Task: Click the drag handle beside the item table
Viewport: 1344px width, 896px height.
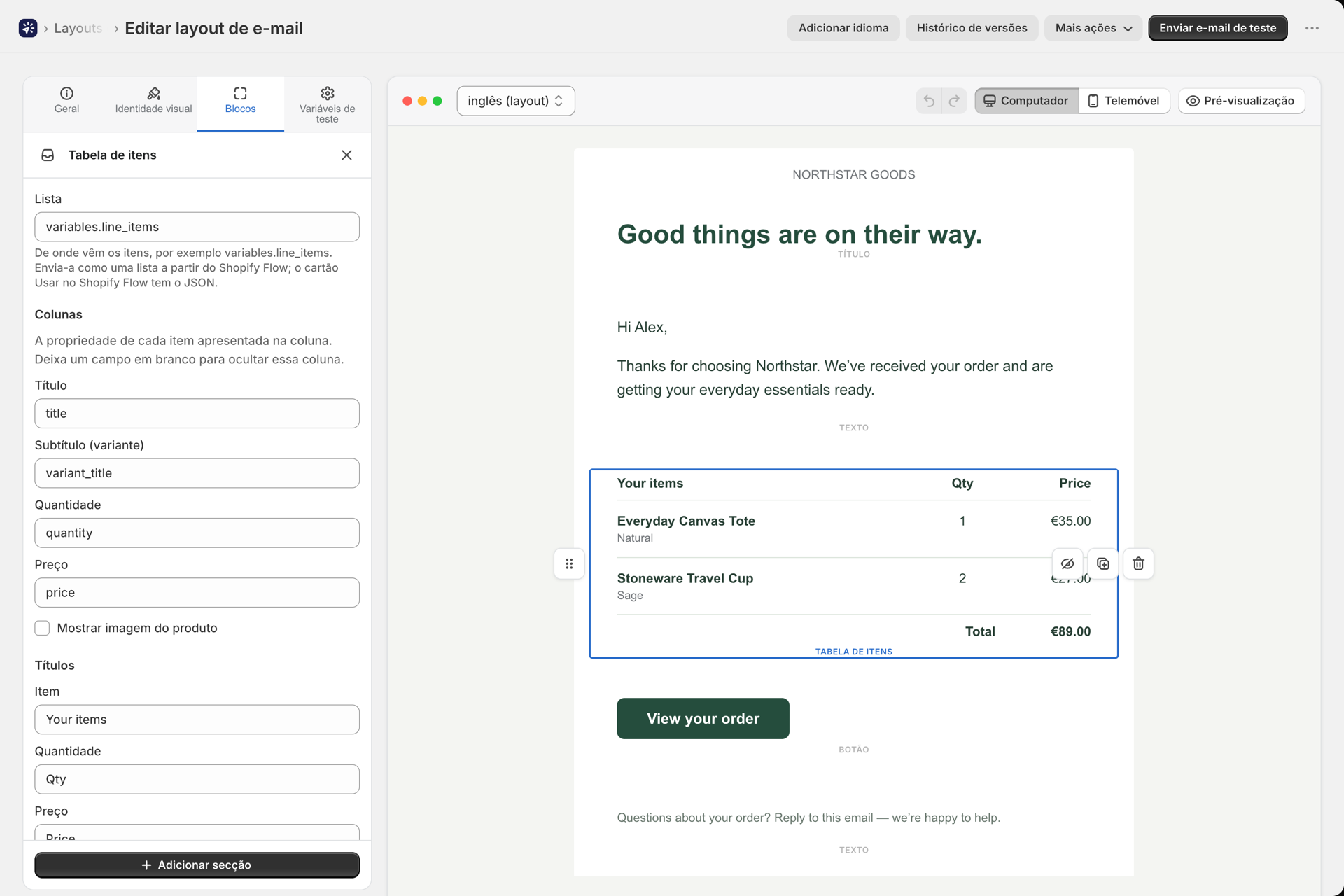Action: pos(569,563)
